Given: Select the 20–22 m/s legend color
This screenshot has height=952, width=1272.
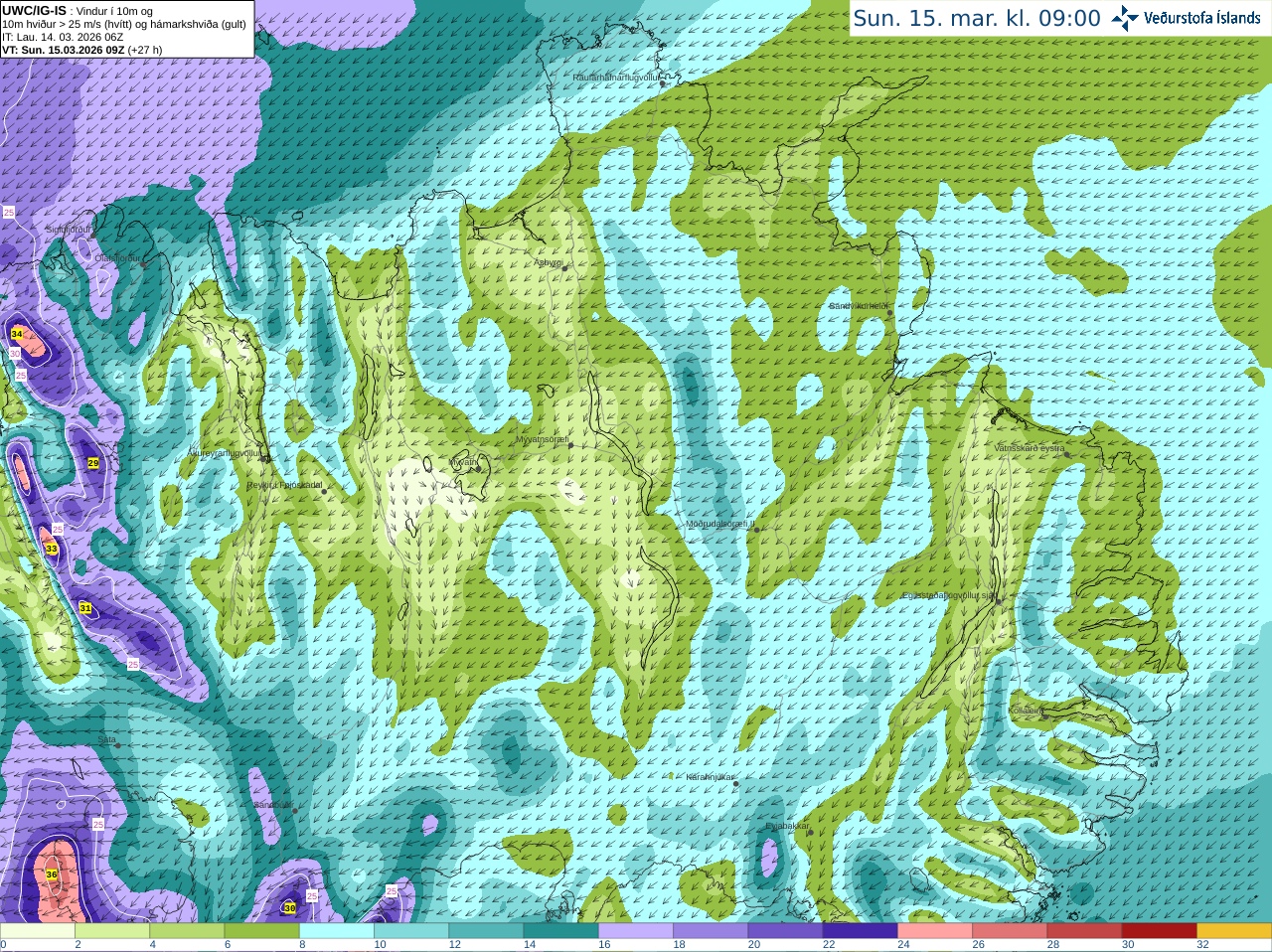Looking at the screenshot, I should pos(786,931).
